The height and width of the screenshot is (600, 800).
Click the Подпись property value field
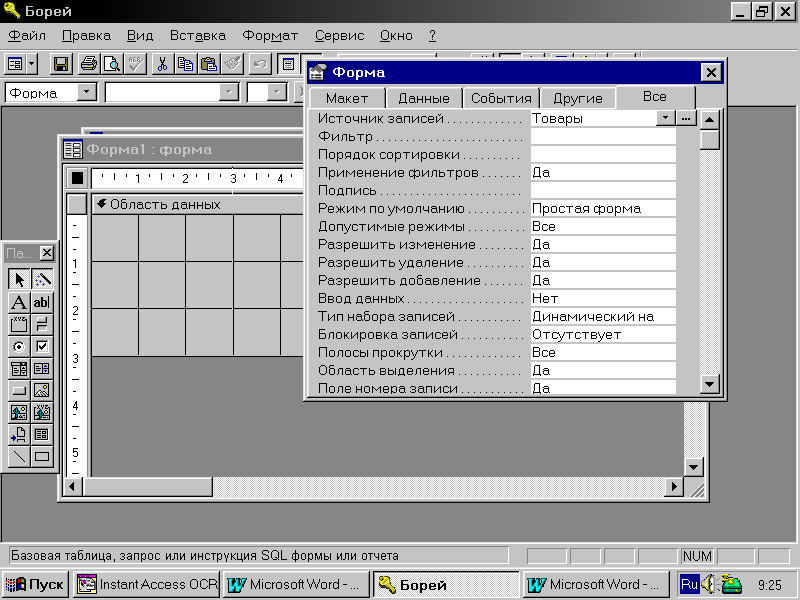(603, 190)
